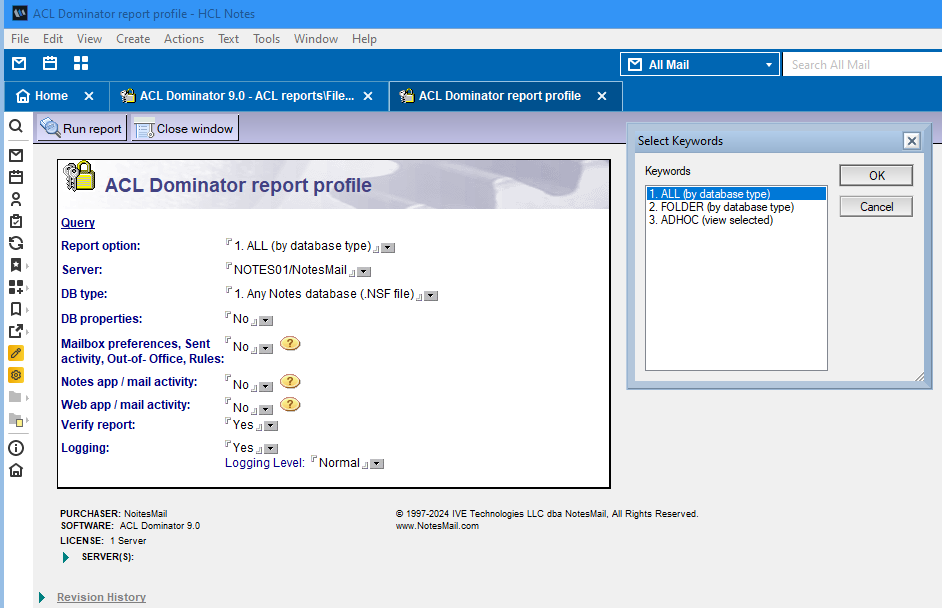Click the info circle icon in sidebar
This screenshot has height=608, width=942.
(16, 448)
